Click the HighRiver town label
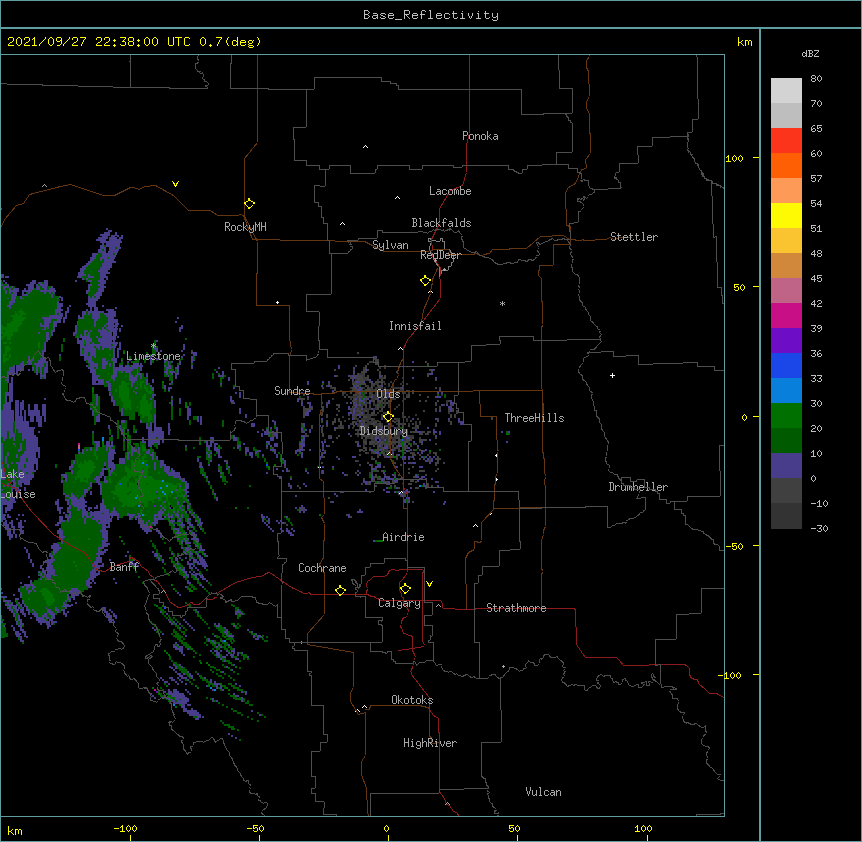Viewport: 862px width, 842px height. pyautogui.click(x=430, y=743)
